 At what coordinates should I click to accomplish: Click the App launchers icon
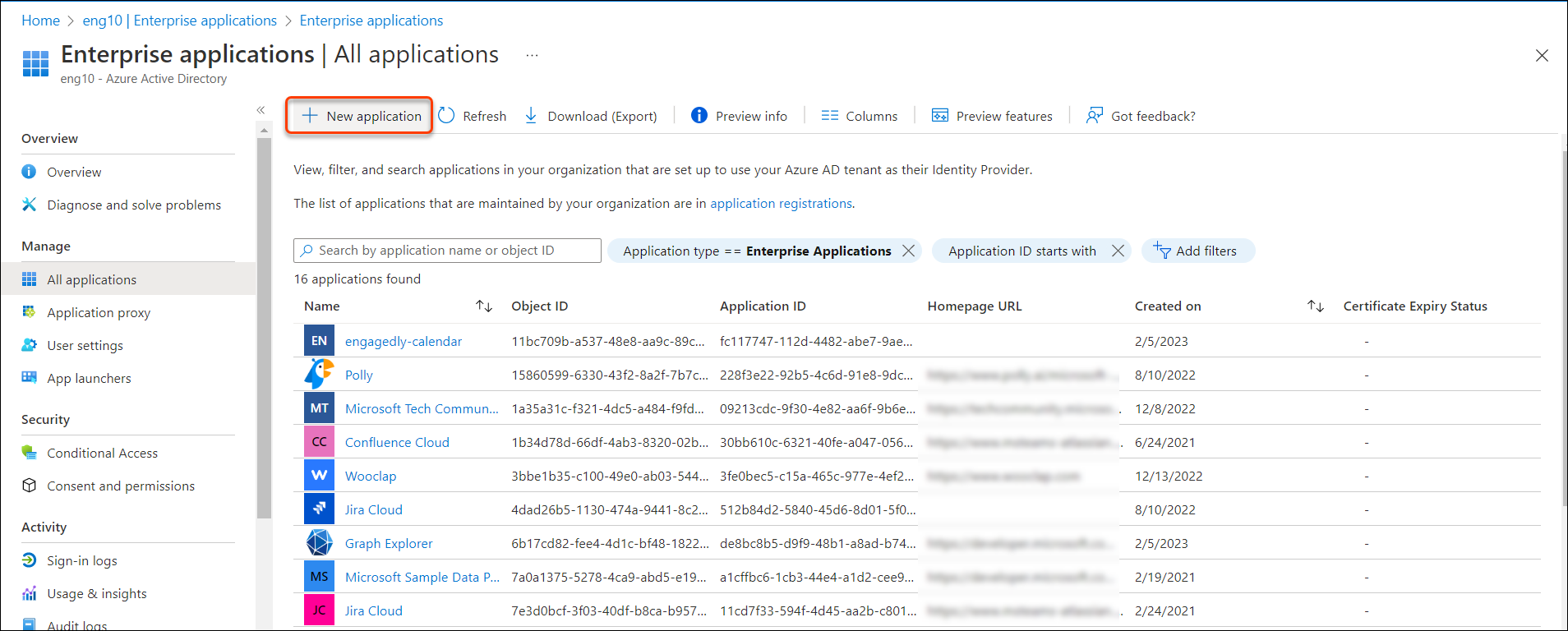pyautogui.click(x=29, y=378)
